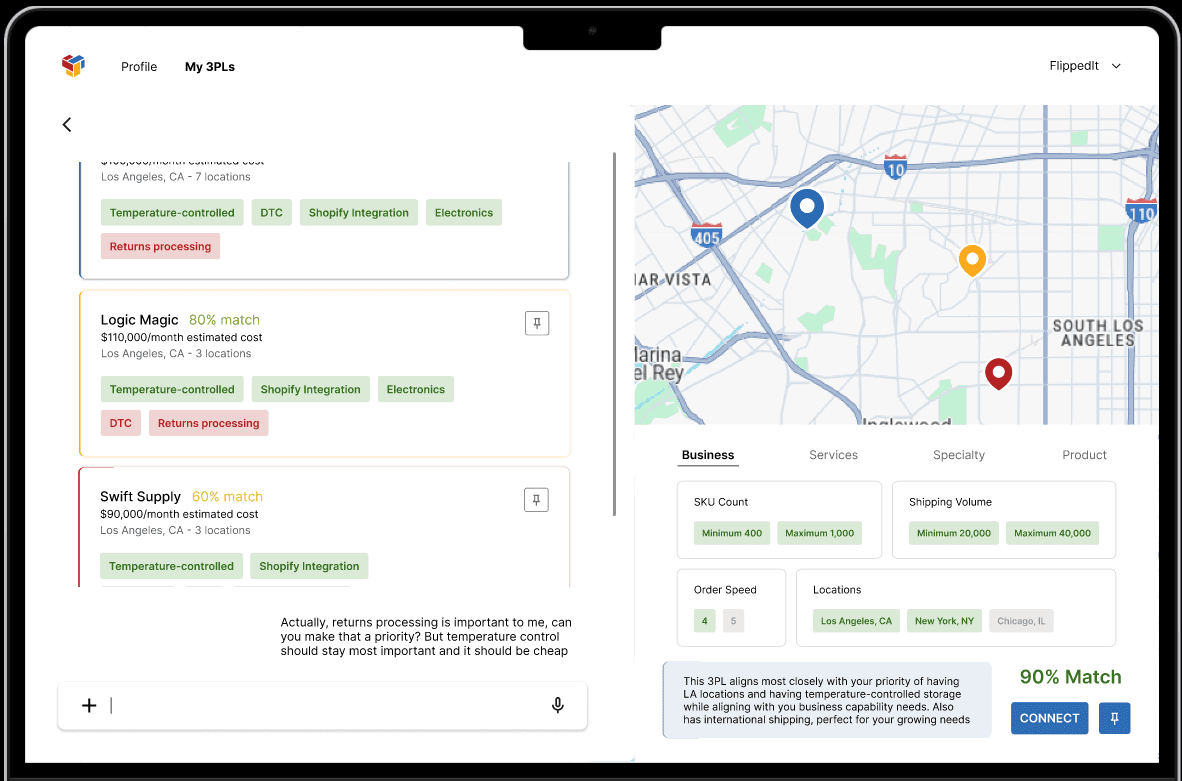Click the Order Speed heading

point(725,590)
